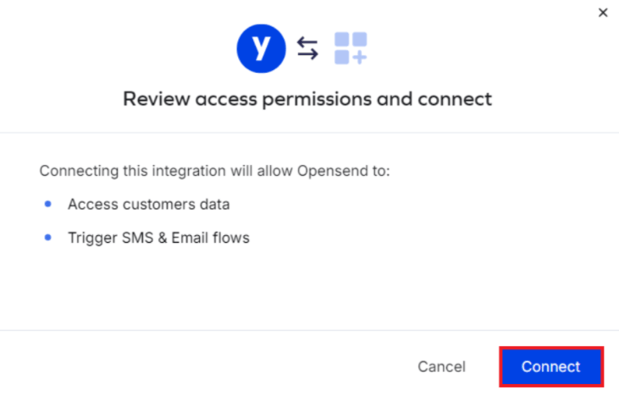This screenshot has width=619, height=395.
Task: Click the two-way sync arrows icon
Action: pos(308,48)
